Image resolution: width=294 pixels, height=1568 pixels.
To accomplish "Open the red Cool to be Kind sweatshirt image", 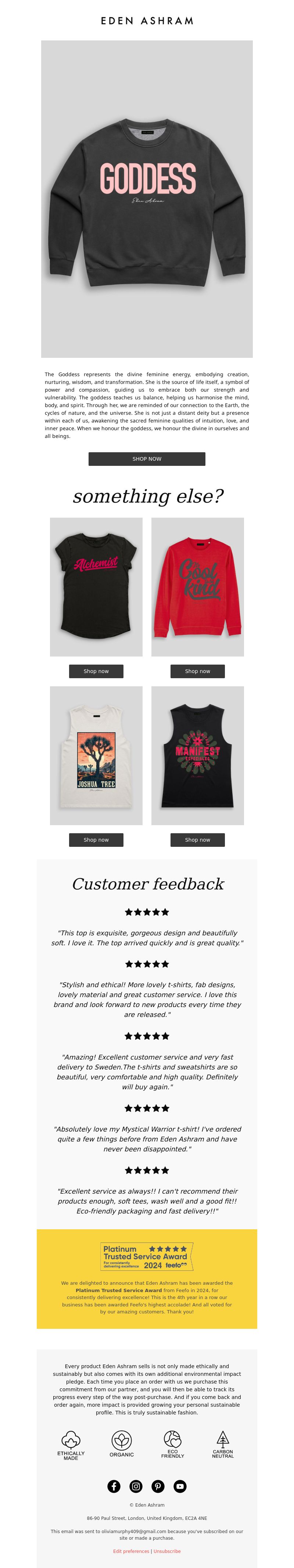I will (197, 587).
